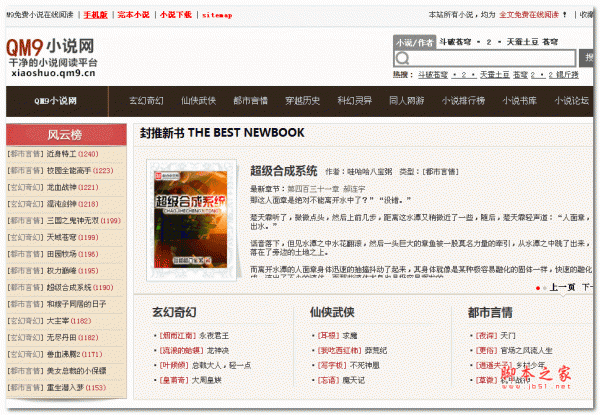Open novel 官场之风流人生
Viewport: 600px width, 415px height.
[526, 351]
